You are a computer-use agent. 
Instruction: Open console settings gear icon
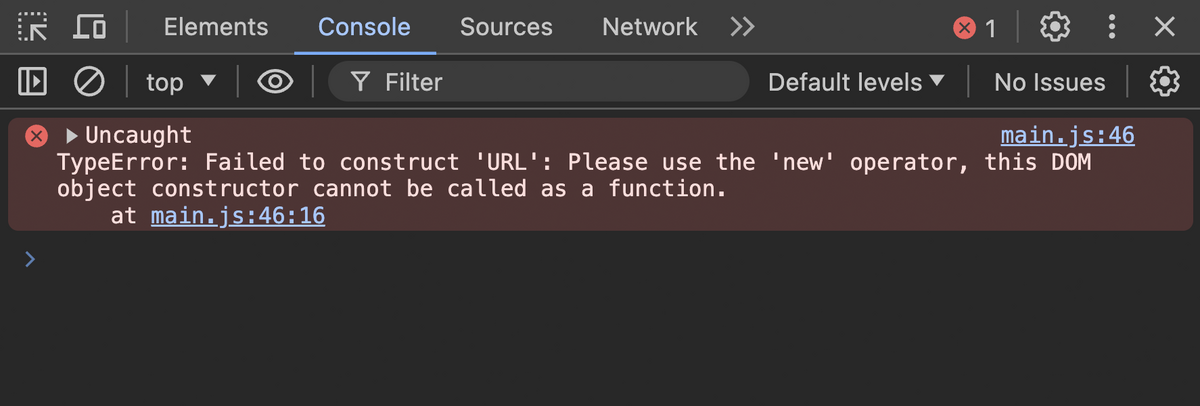1164,82
